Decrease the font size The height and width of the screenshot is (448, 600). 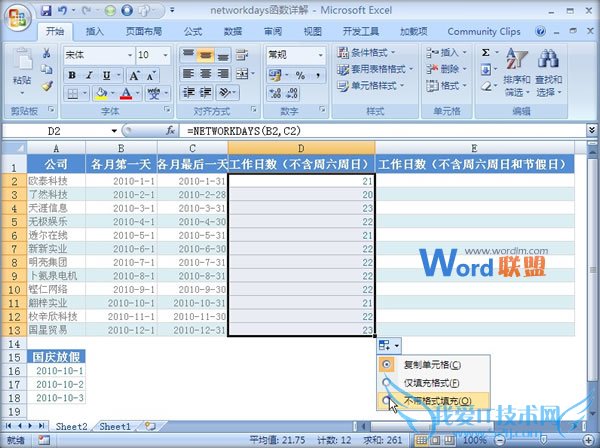coord(151,75)
